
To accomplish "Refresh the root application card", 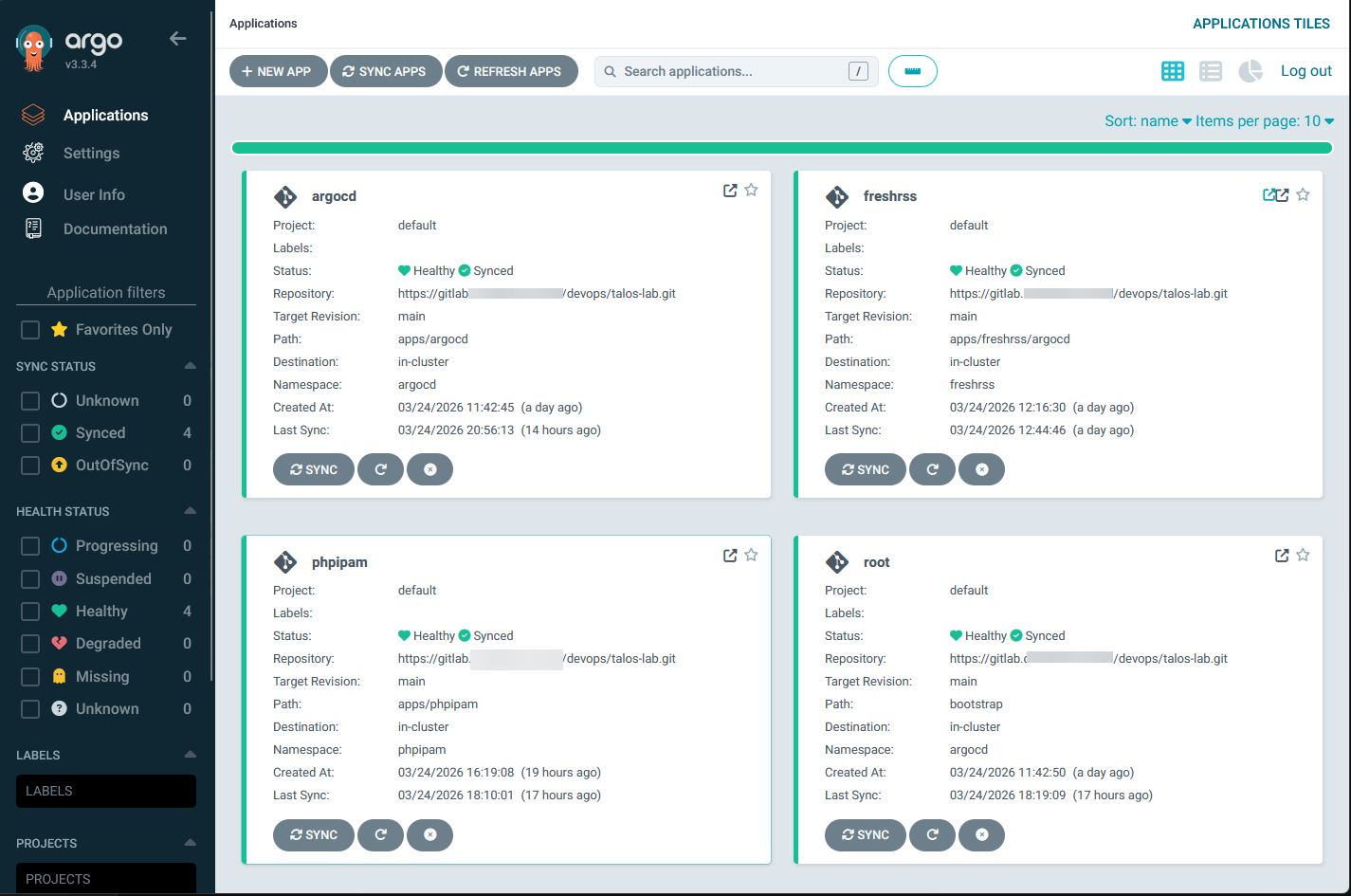I will (933, 835).
